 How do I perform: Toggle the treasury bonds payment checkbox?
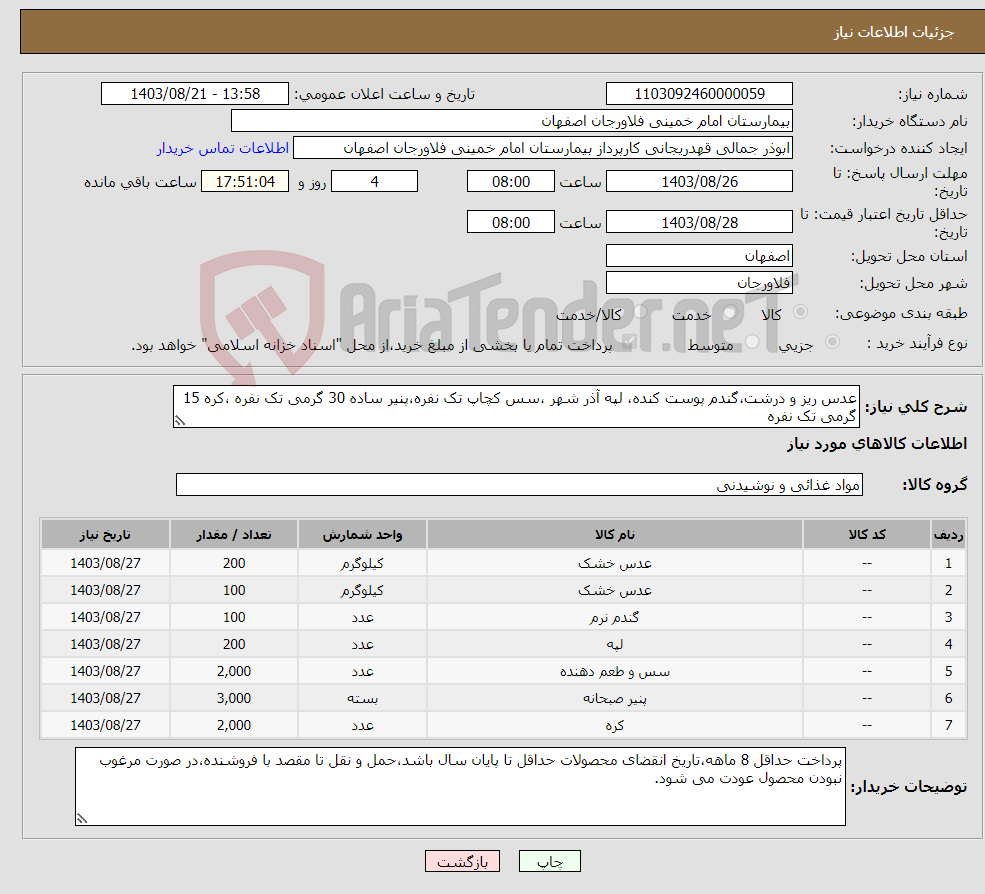tap(629, 342)
